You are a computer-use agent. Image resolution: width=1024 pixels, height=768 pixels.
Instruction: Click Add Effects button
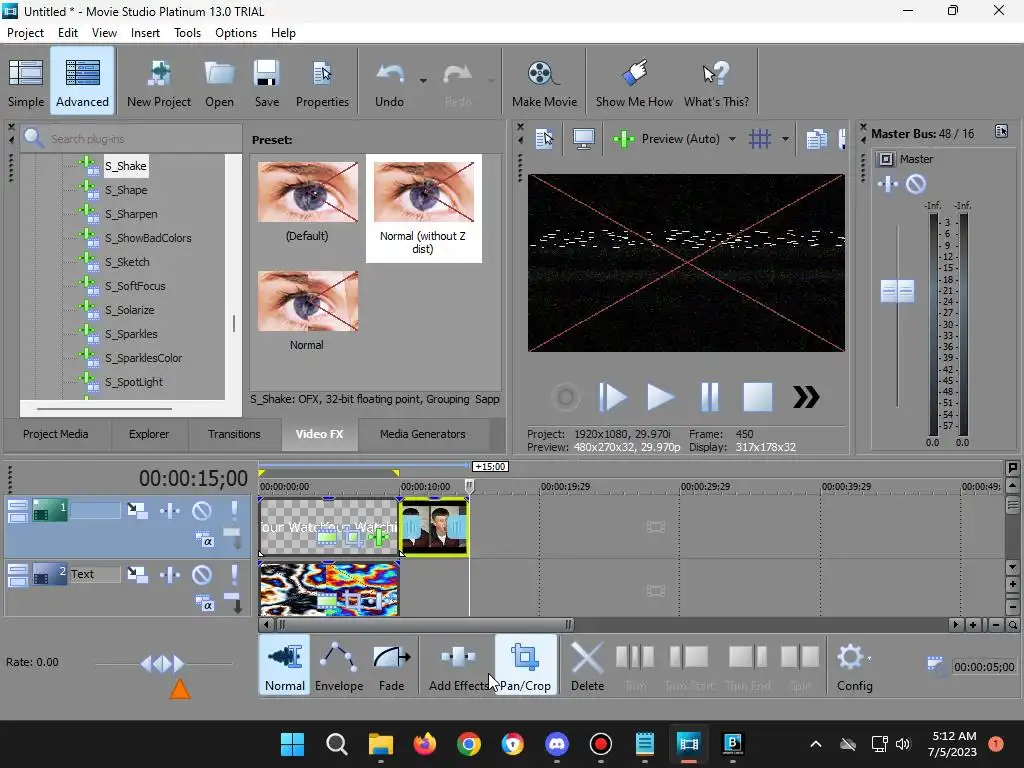coord(458,665)
